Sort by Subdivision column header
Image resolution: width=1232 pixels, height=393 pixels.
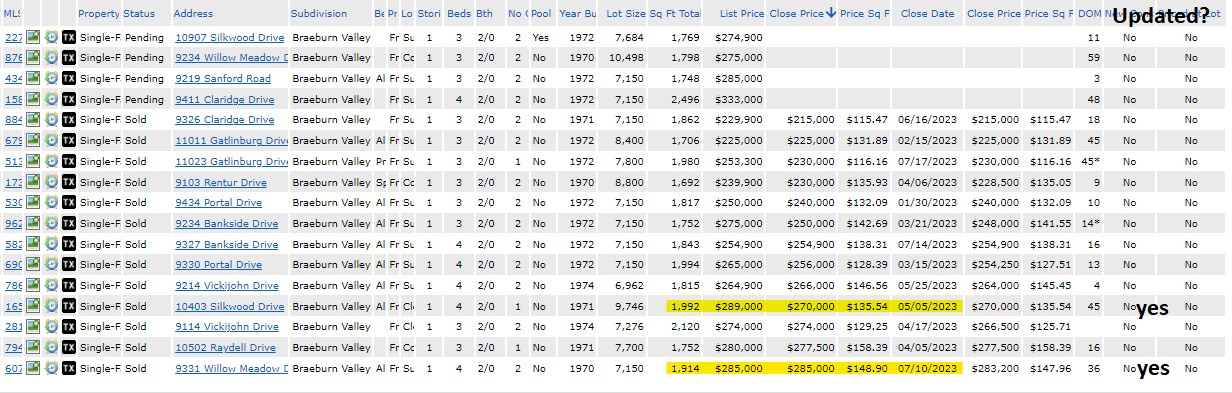(x=319, y=14)
